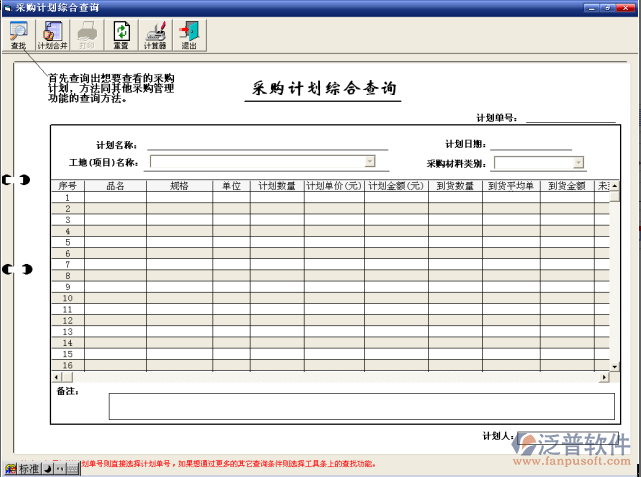Image resolution: width=641 pixels, height=477 pixels.
Task: Close the 采购计划综合查询 window
Action: click(625, 8)
